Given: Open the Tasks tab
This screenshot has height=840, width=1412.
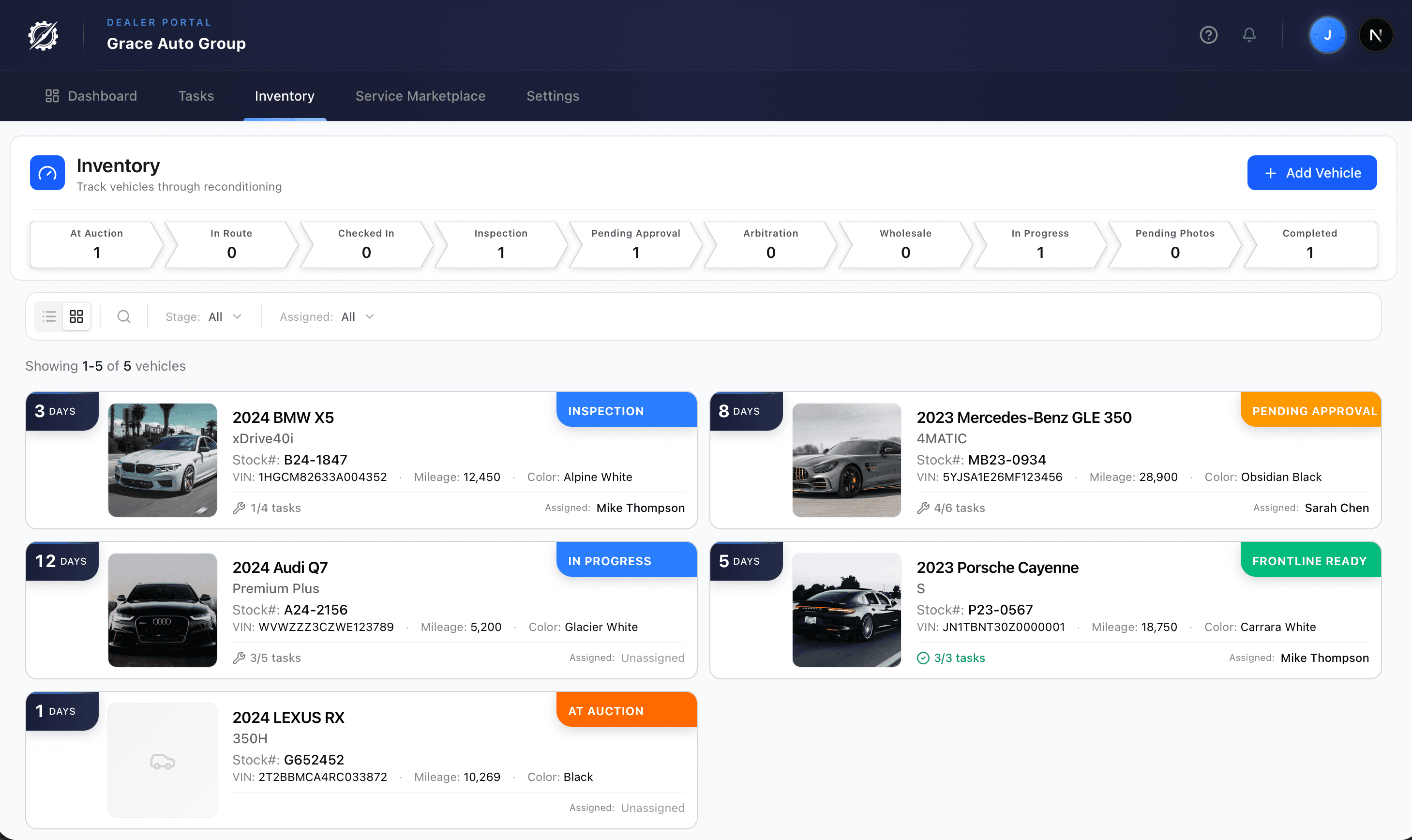Looking at the screenshot, I should [x=196, y=96].
